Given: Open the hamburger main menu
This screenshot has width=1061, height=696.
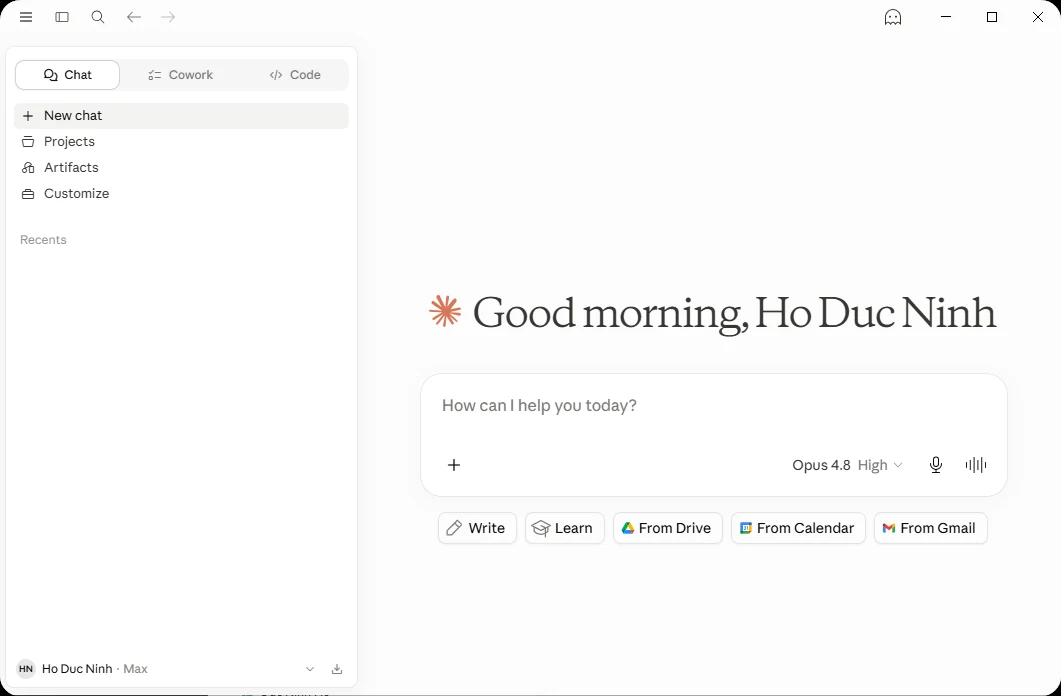Looking at the screenshot, I should (26, 17).
